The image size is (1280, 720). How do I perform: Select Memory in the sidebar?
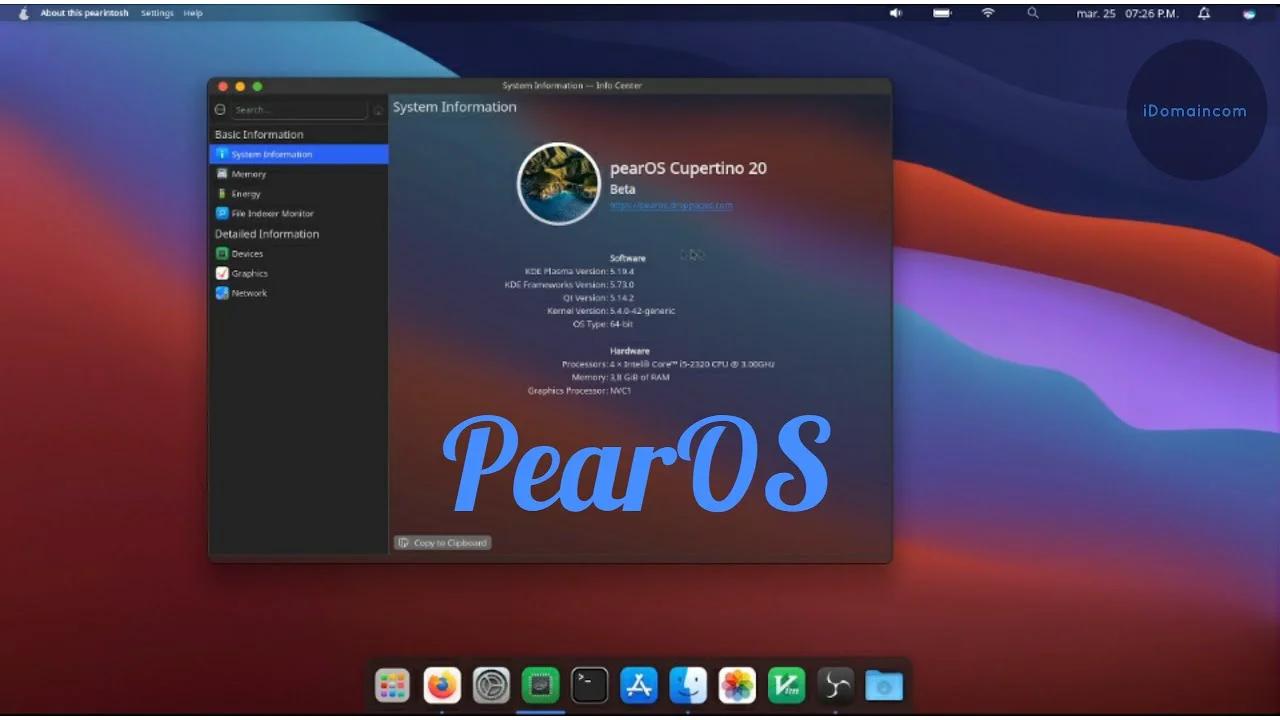pyautogui.click(x=247, y=173)
